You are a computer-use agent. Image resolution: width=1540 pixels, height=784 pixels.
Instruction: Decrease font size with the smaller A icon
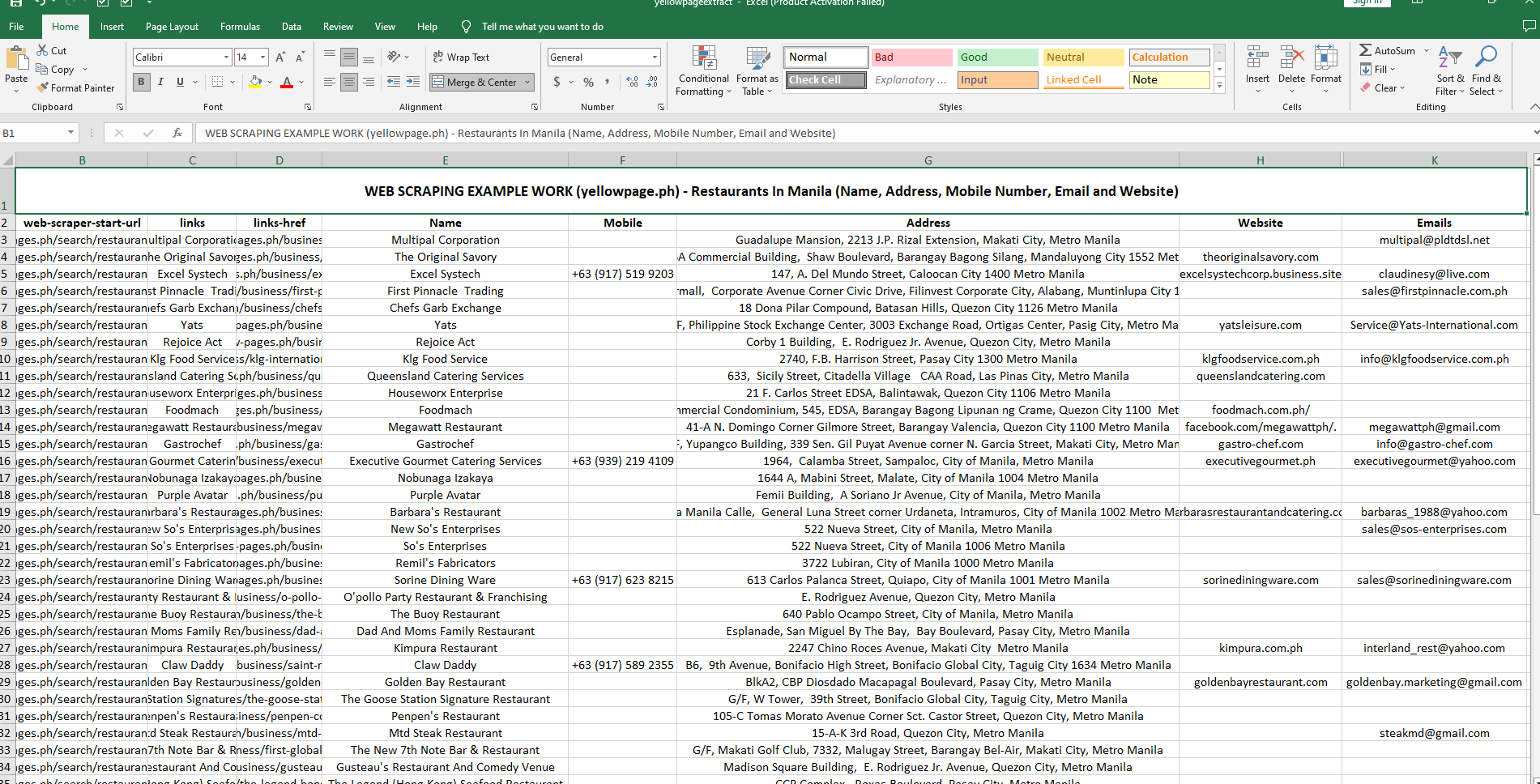point(300,57)
